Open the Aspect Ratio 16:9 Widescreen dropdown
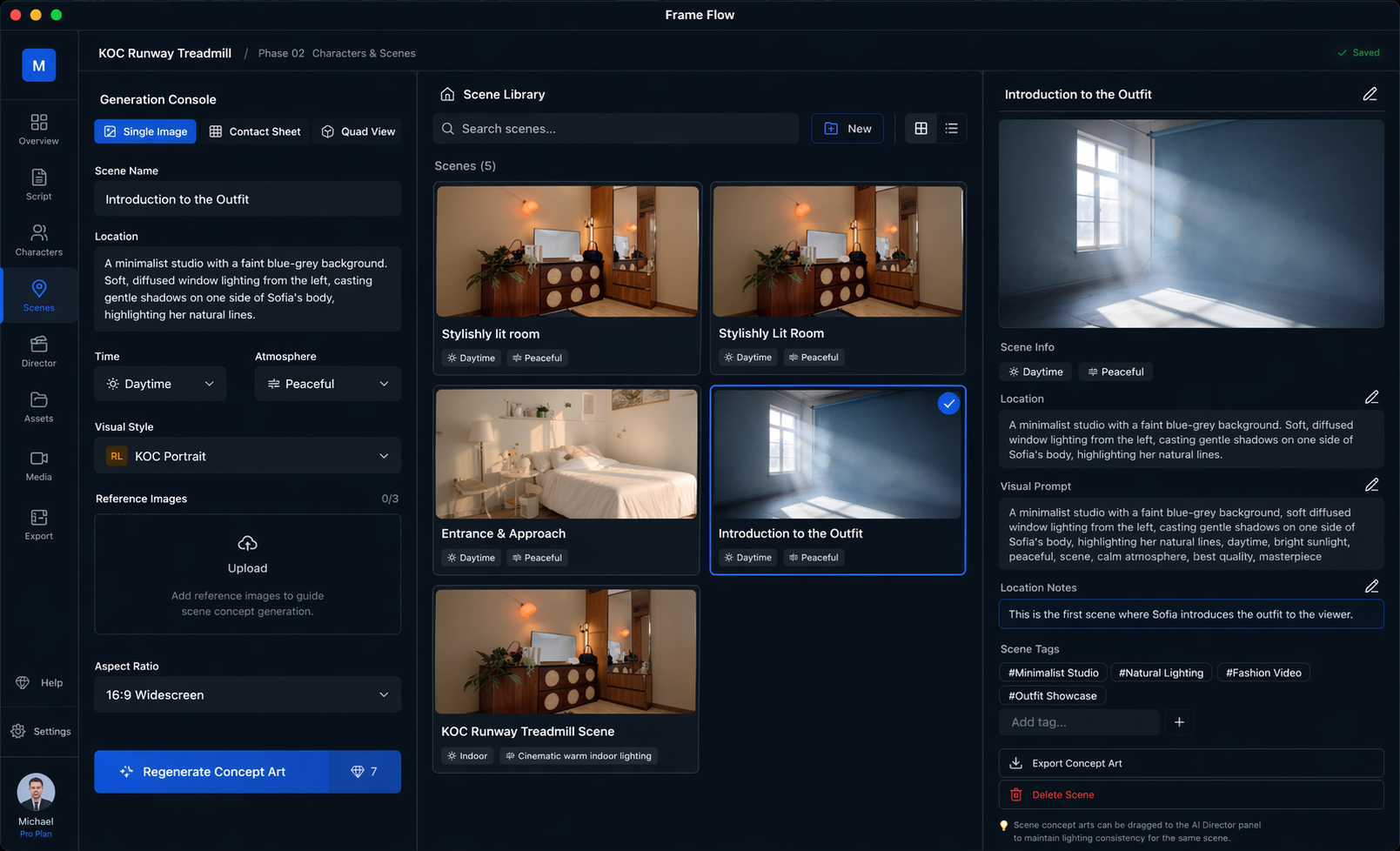 247,694
